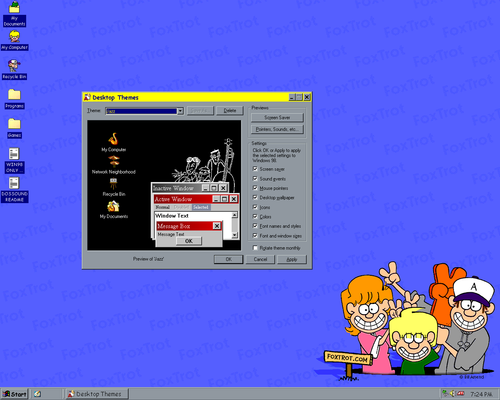Click the leftmost system tray icon
The width and height of the screenshot is (500, 400).
445,394
